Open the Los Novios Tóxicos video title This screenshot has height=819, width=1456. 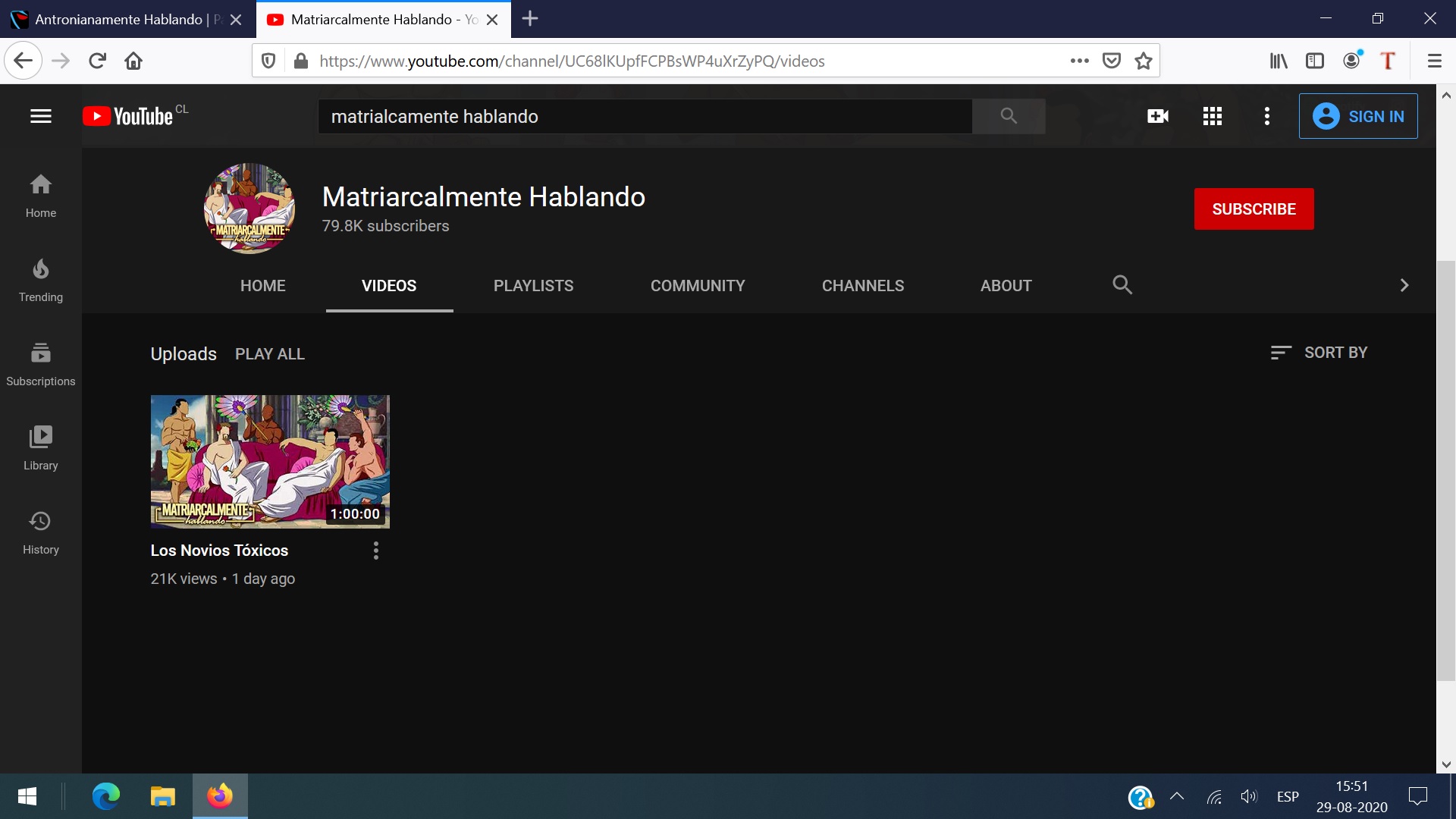pyautogui.click(x=219, y=551)
